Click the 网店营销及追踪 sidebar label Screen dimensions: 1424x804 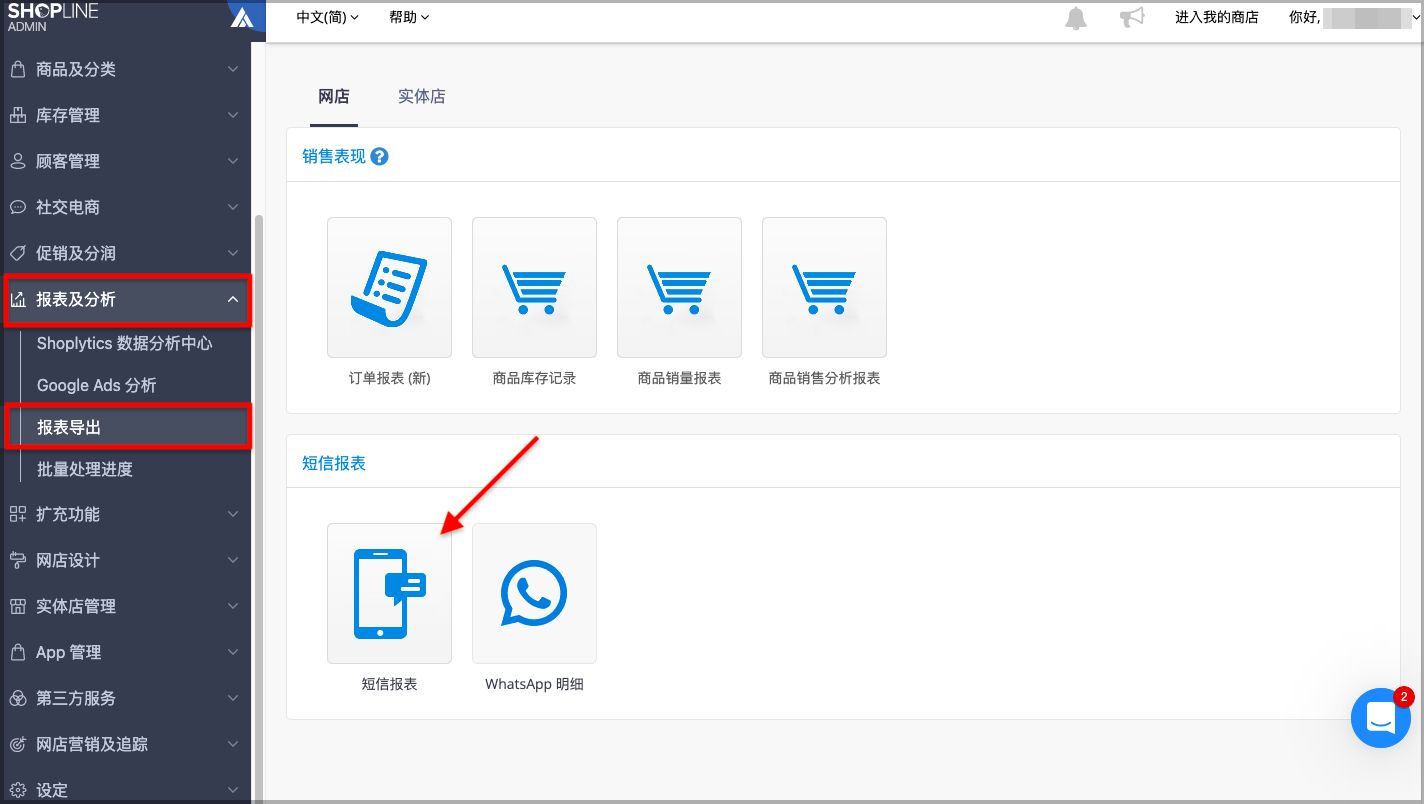tap(92, 744)
